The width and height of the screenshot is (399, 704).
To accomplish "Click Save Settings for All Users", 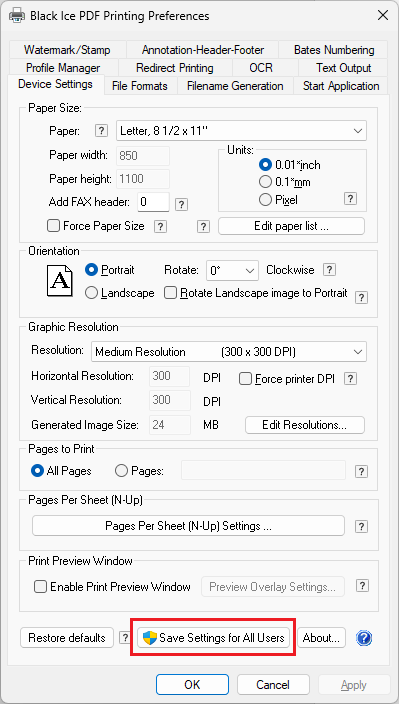I will tap(213, 638).
